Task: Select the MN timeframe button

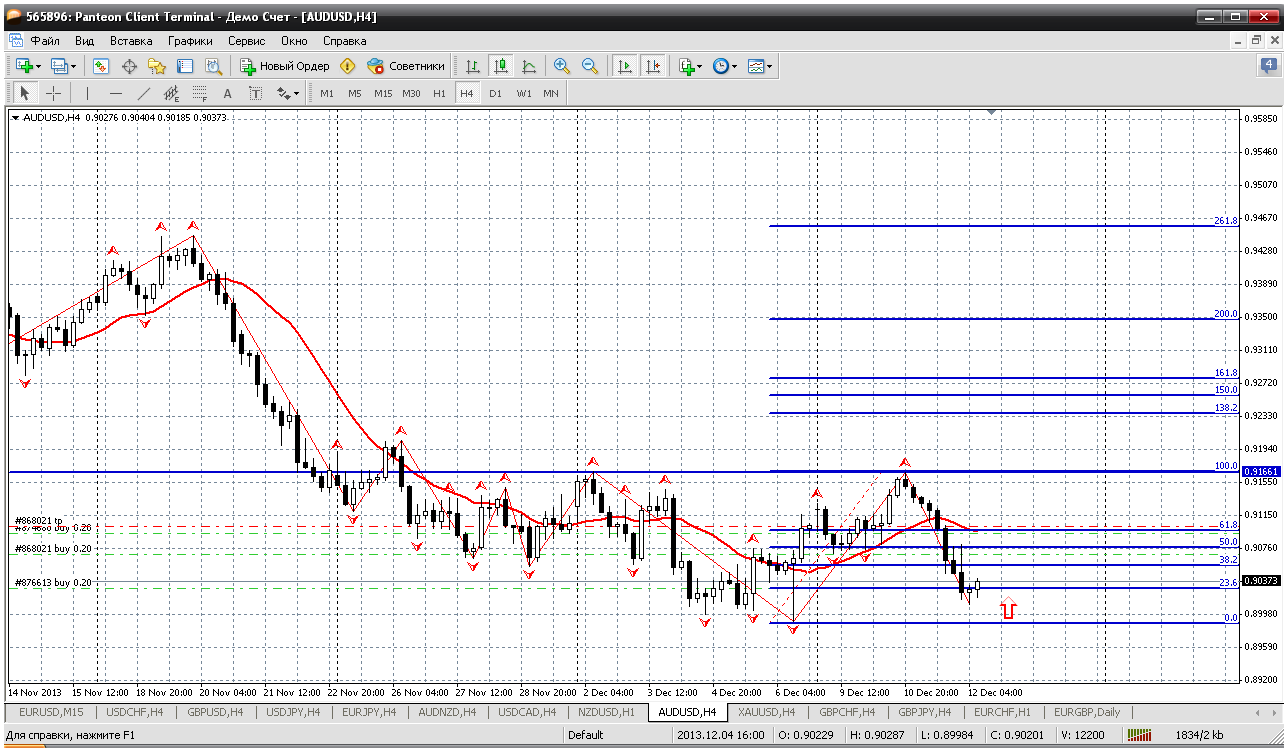Action: click(x=551, y=93)
